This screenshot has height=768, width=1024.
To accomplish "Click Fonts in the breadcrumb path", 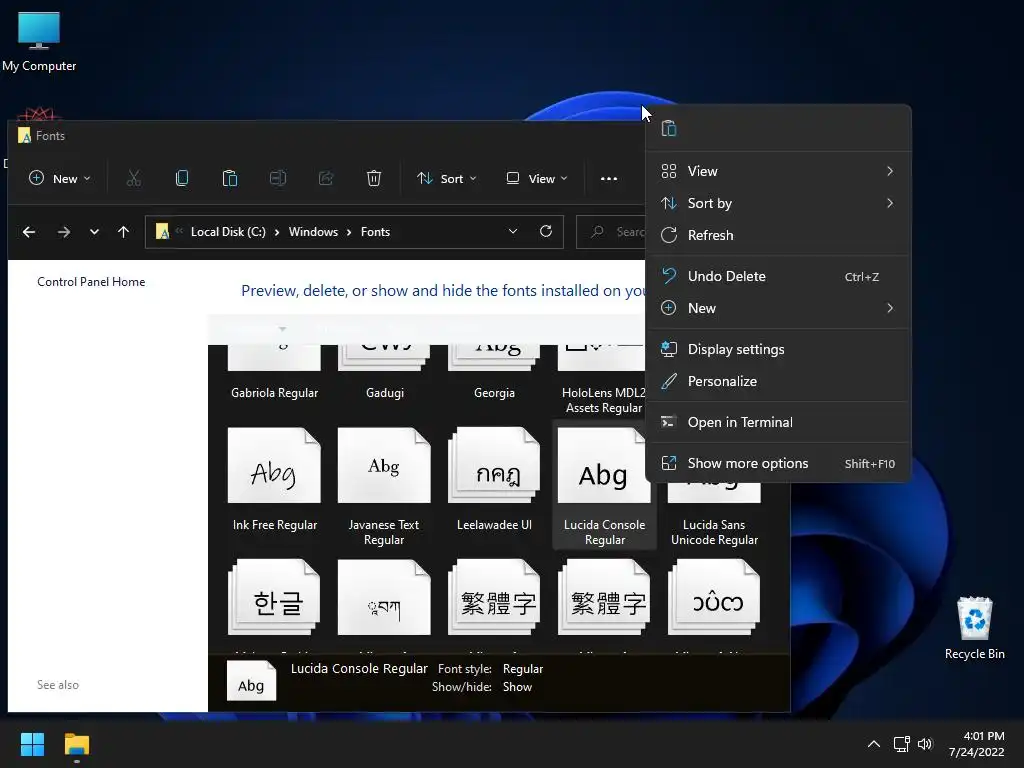I will coord(376,232).
